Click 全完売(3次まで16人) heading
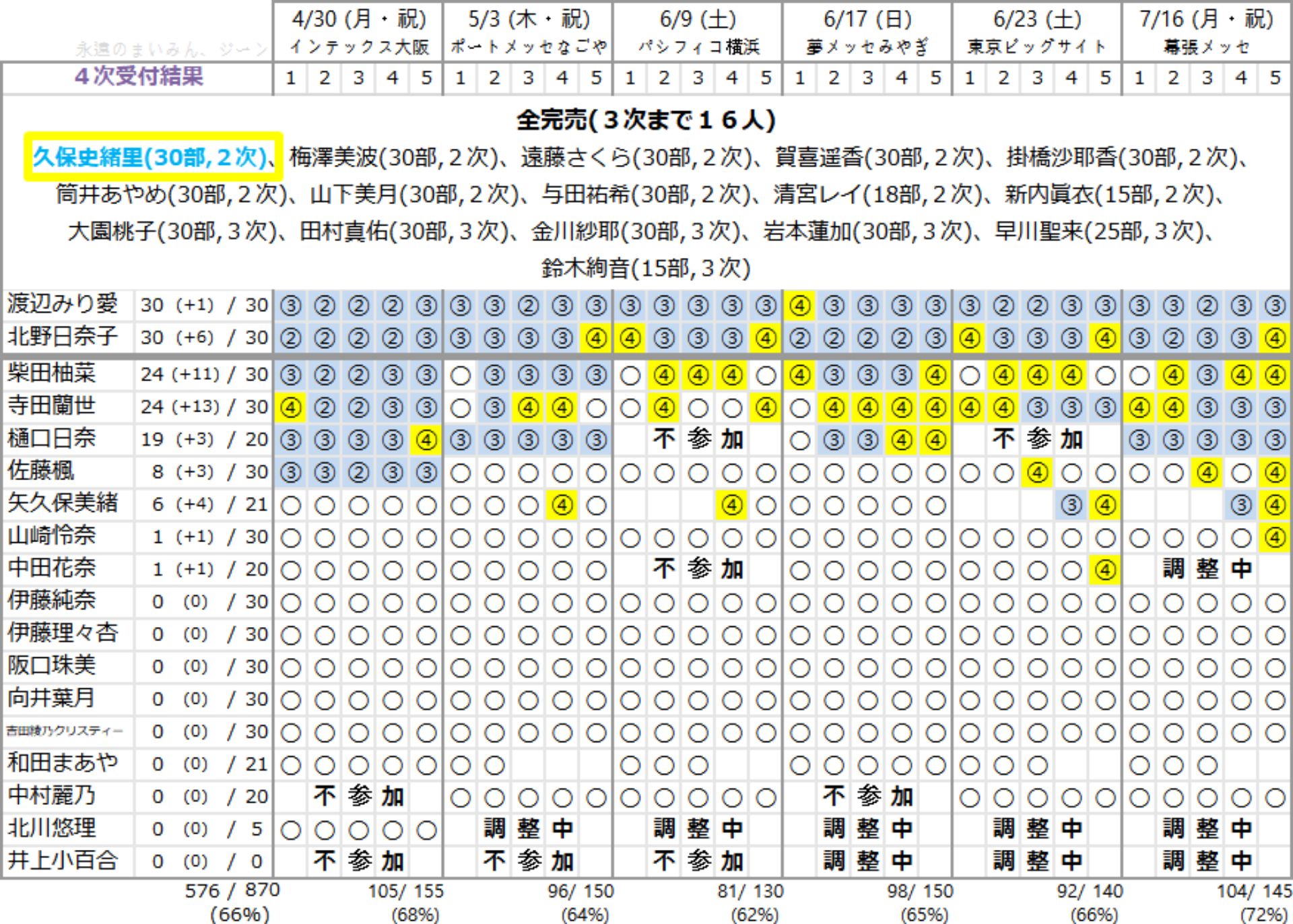 [646, 121]
